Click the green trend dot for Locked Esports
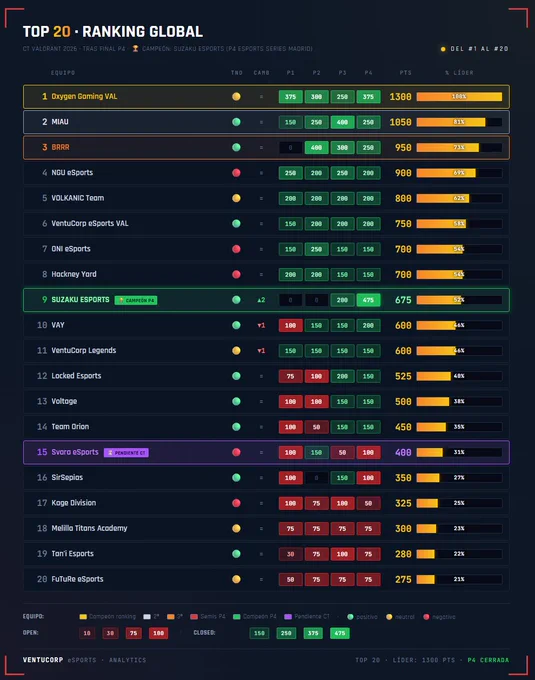 [236, 376]
